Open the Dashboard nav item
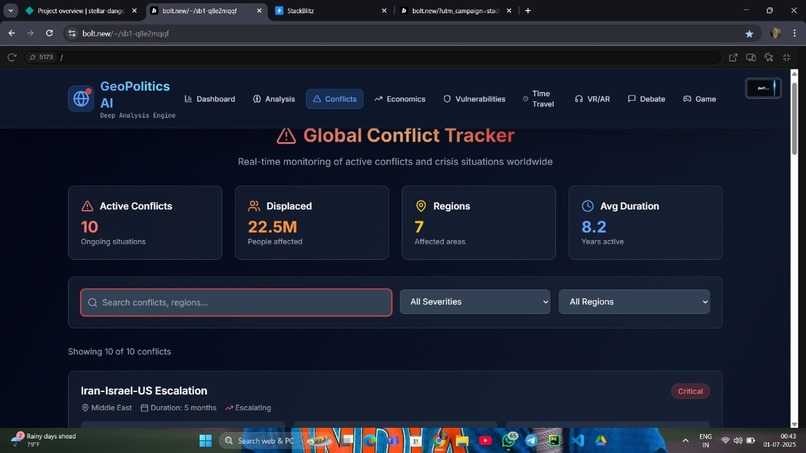The image size is (806, 453). pos(210,99)
